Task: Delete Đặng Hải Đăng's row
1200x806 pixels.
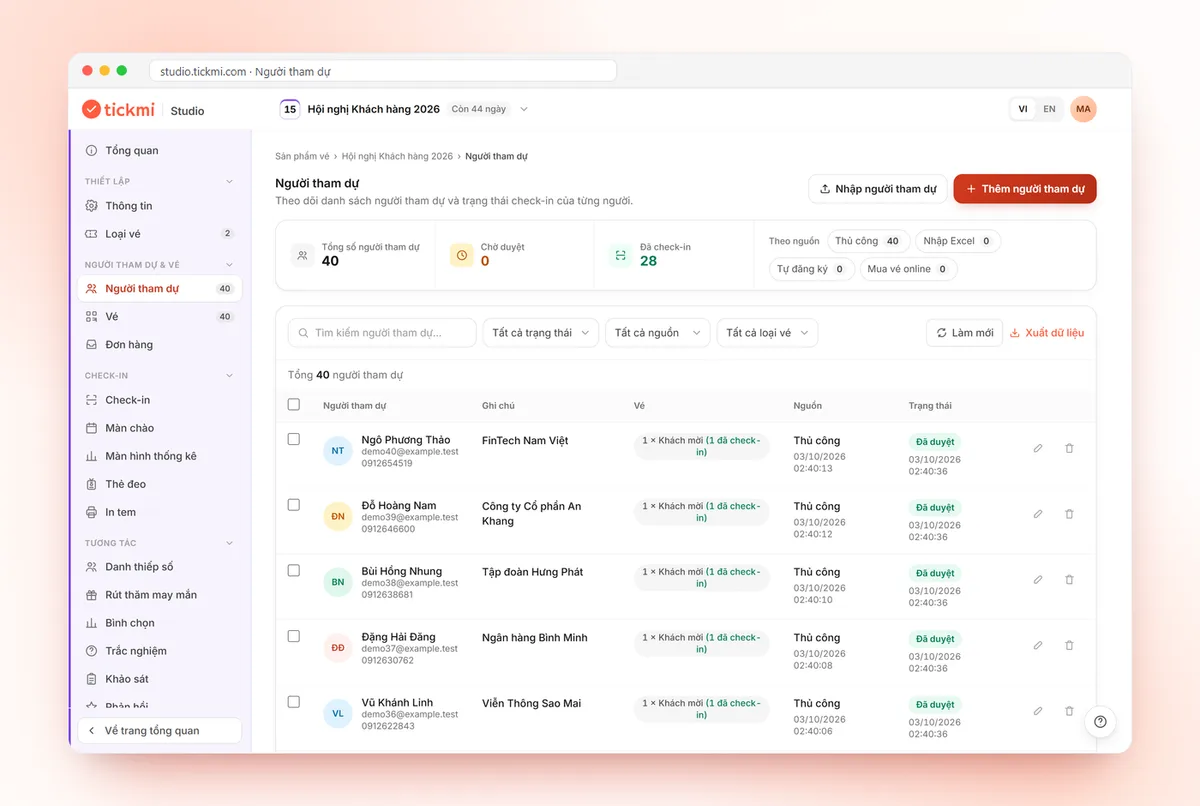Action: pyautogui.click(x=1069, y=645)
